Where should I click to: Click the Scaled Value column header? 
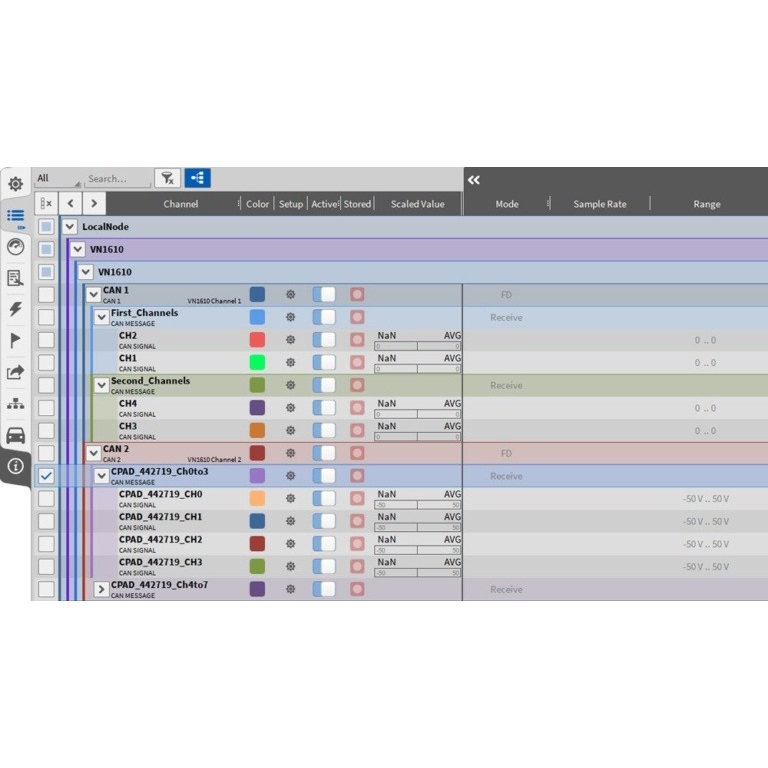[418, 204]
